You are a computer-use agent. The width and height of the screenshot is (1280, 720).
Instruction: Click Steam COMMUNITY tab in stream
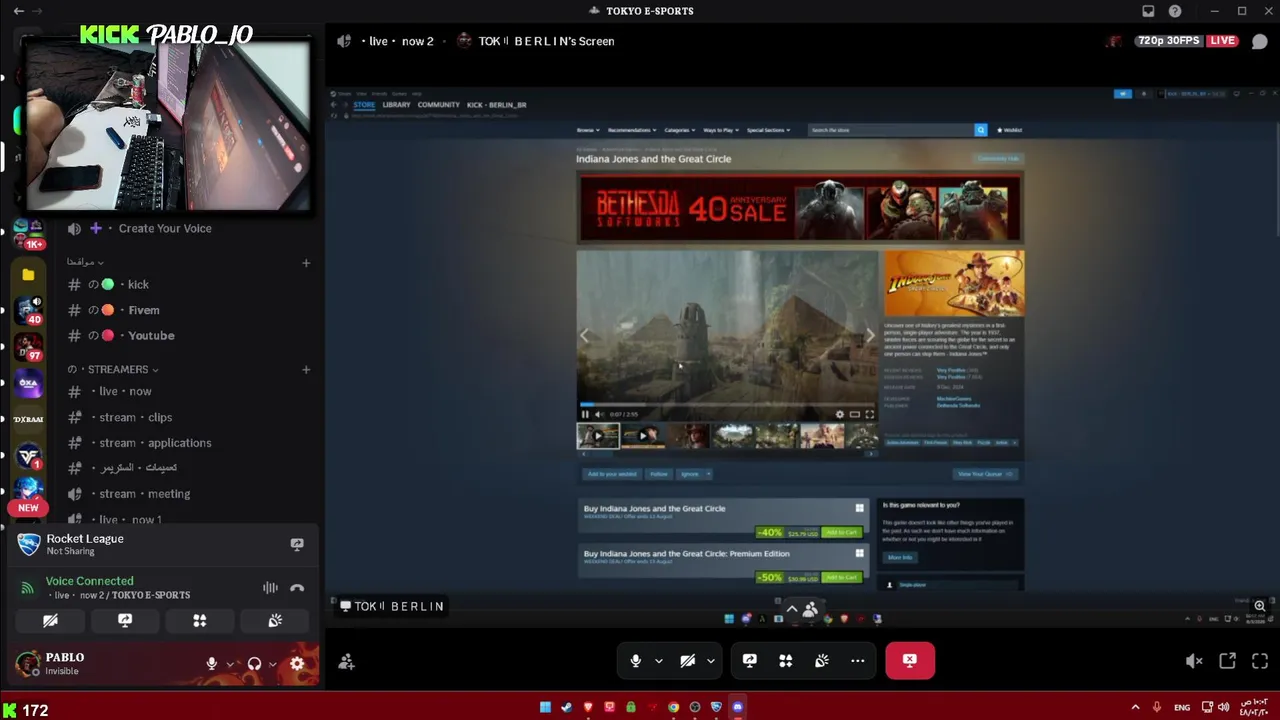click(x=439, y=105)
